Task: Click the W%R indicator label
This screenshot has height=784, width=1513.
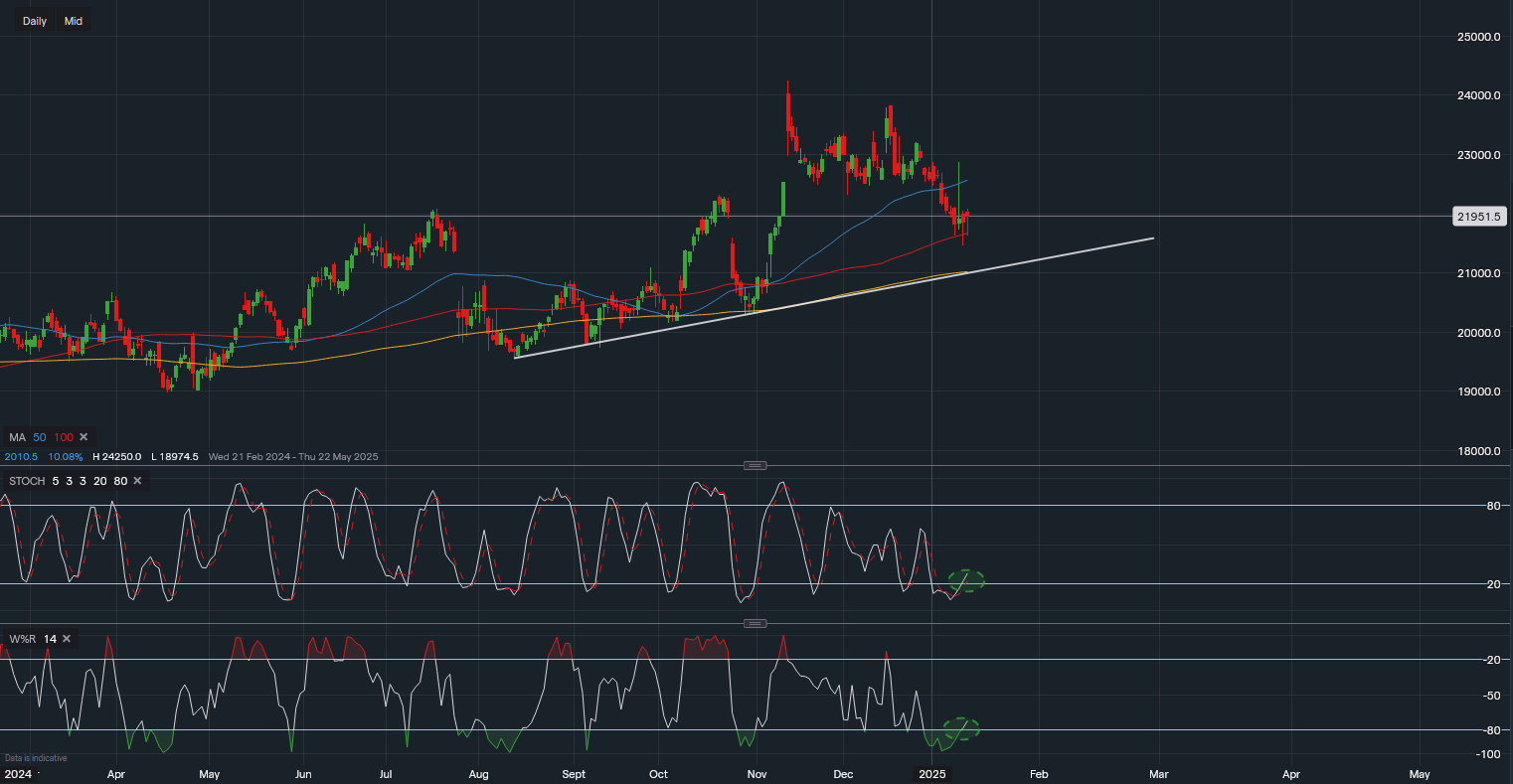Action: (22, 639)
